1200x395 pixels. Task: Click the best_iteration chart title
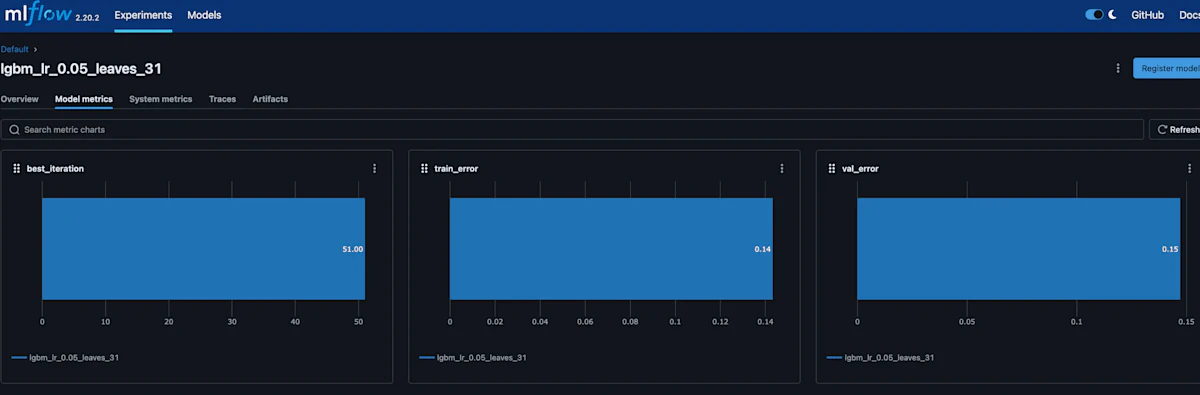tap(55, 169)
